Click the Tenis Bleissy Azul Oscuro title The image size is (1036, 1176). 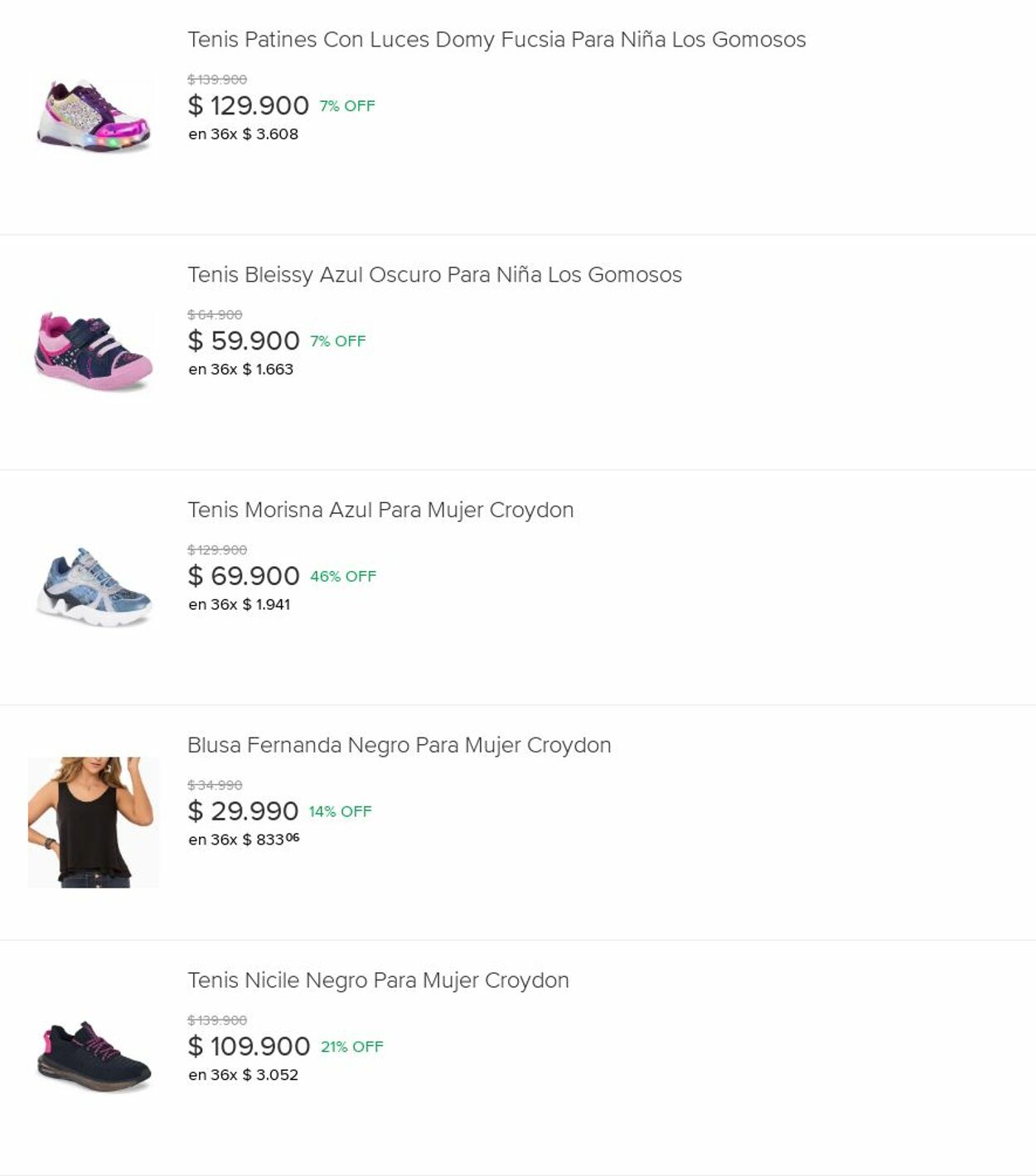[x=434, y=275]
